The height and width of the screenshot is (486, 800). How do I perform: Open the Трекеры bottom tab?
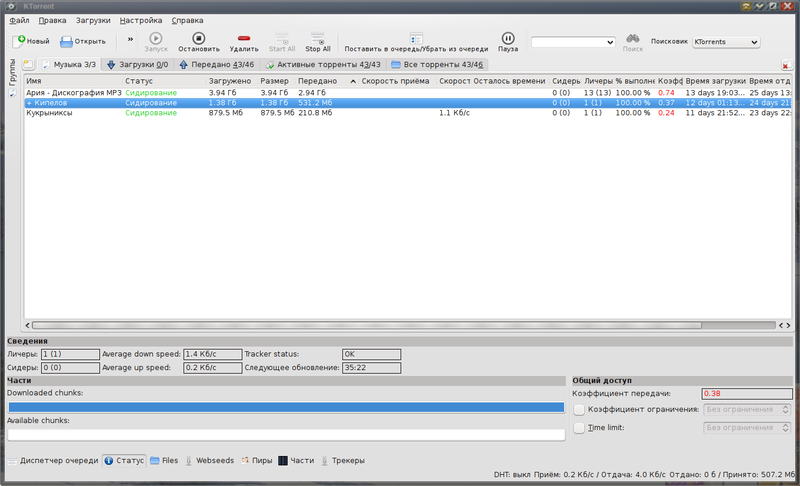click(x=343, y=461)
